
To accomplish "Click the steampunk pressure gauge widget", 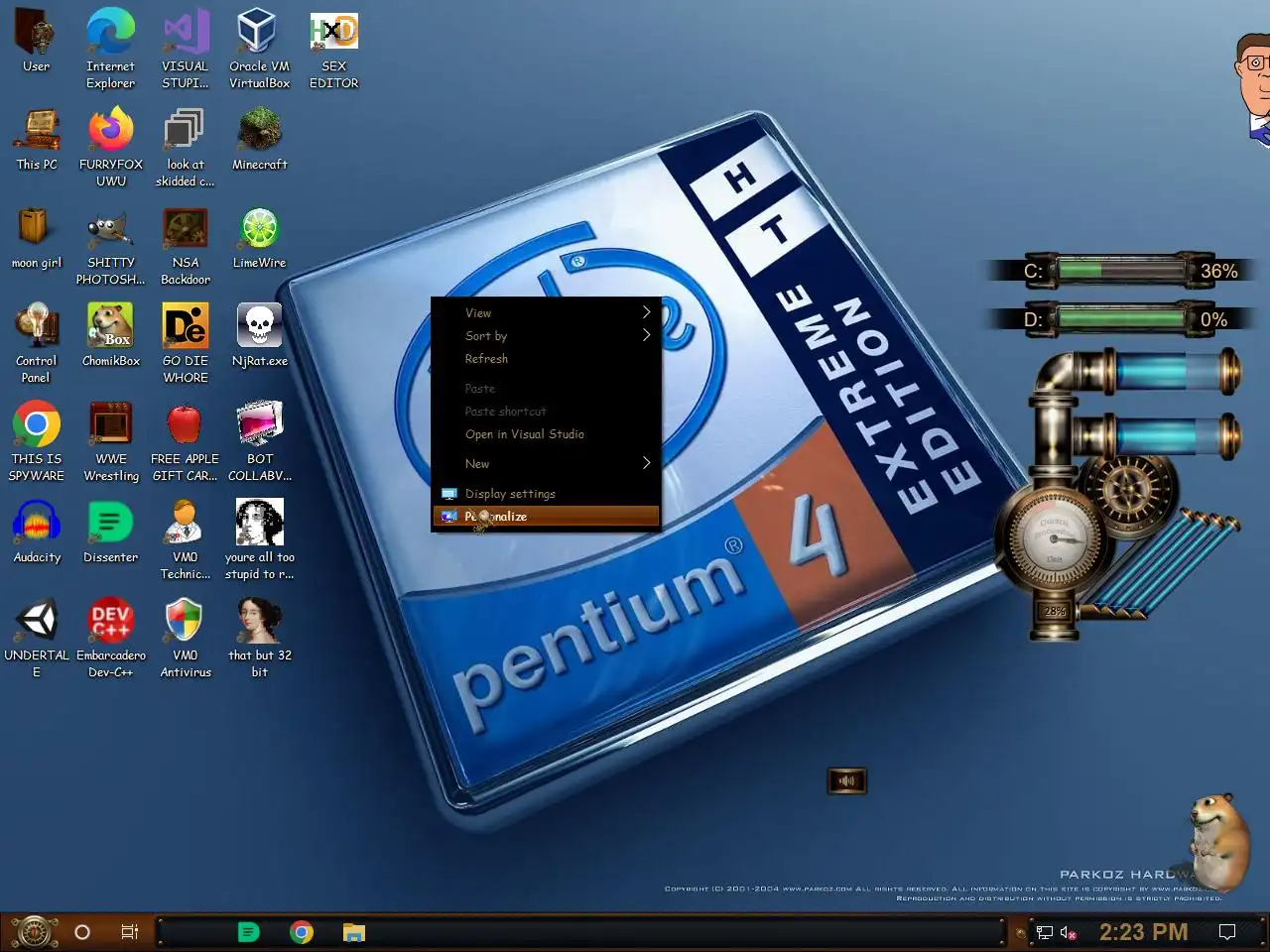I will point(1054,538).
